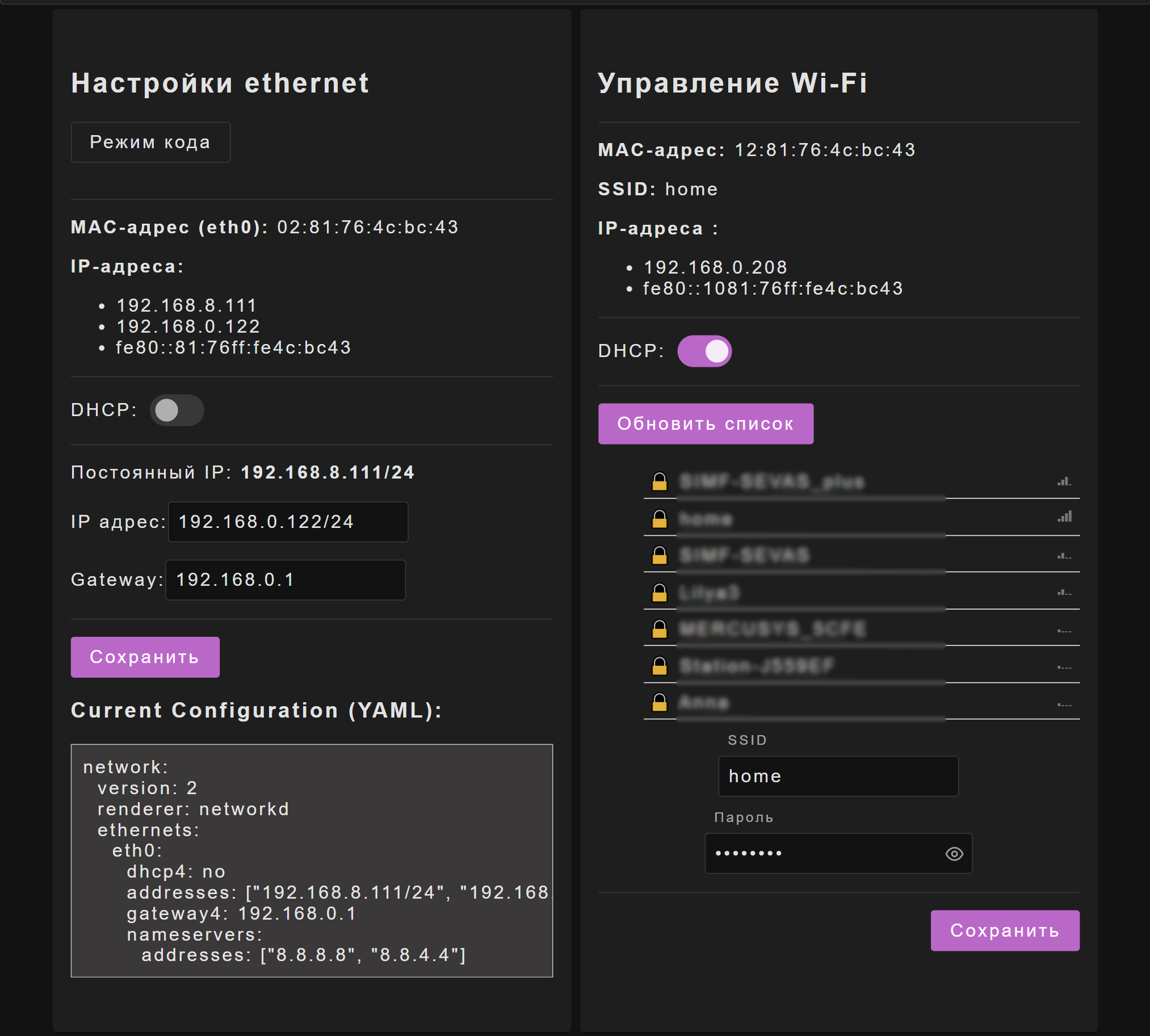Click the lock icon next to home network
This screenshot has width=1150, height=1036.
659,519
